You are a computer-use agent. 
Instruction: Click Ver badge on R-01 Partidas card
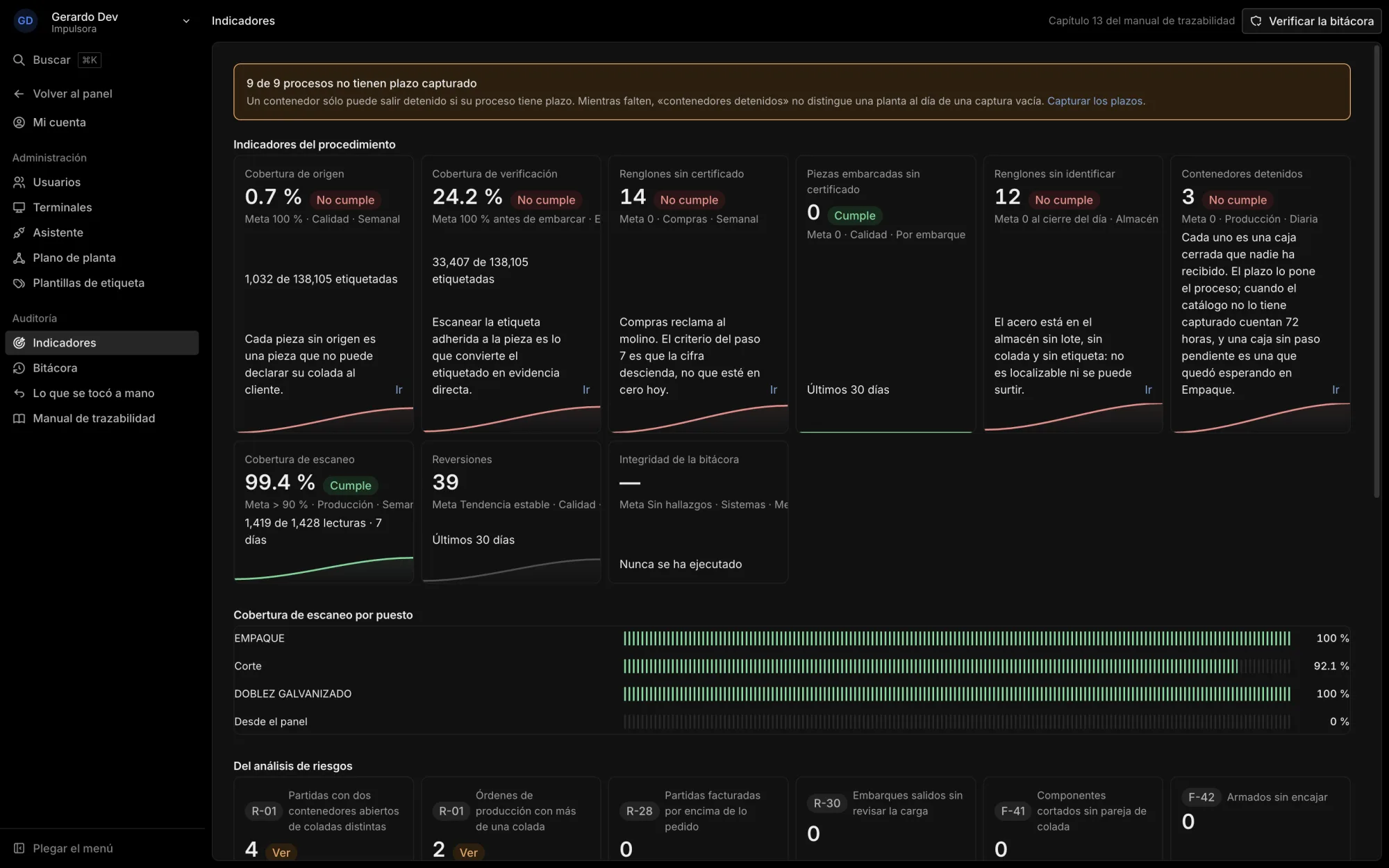(281, 852)
